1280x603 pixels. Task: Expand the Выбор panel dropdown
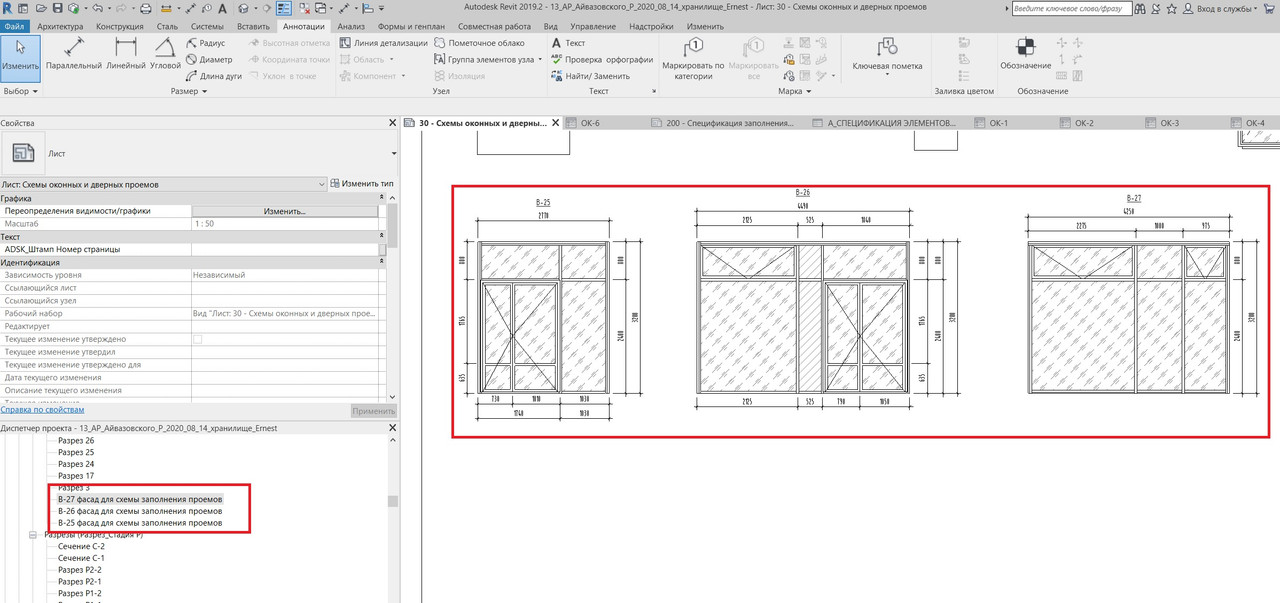coord(20,91)
